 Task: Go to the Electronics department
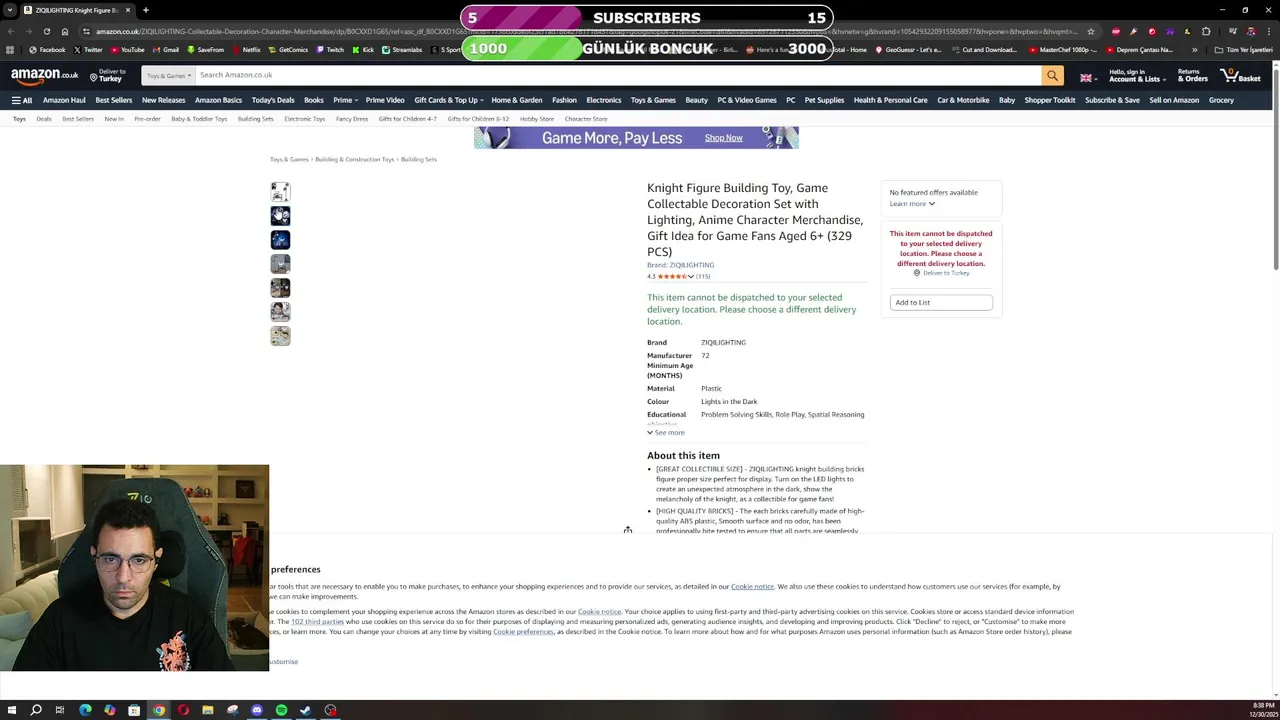click(x=603, y=100)
